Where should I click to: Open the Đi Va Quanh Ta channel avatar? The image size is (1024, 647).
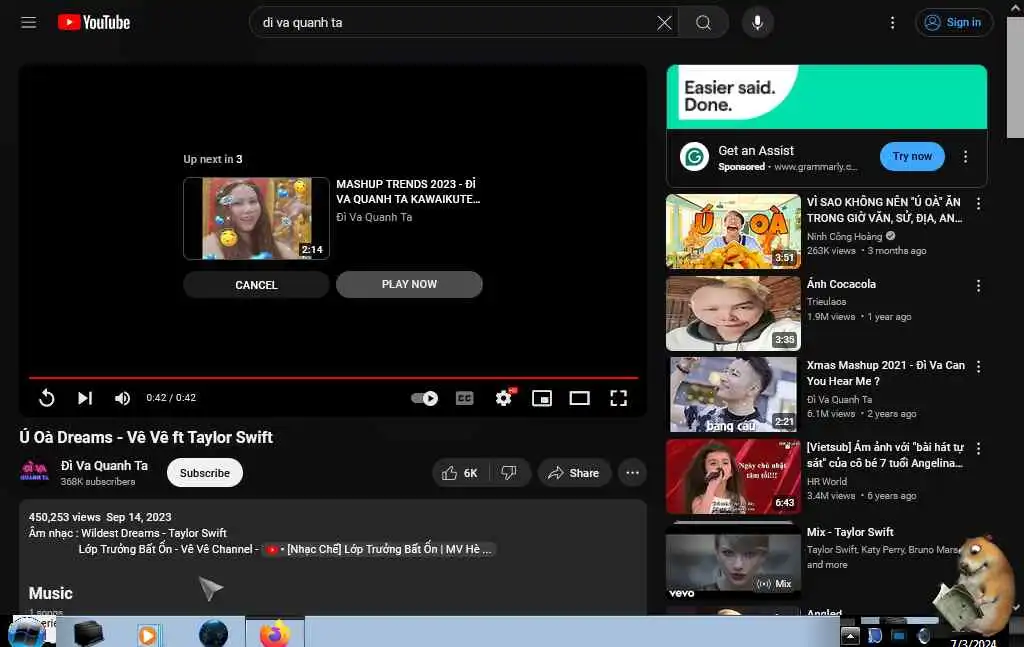(35, 472)
